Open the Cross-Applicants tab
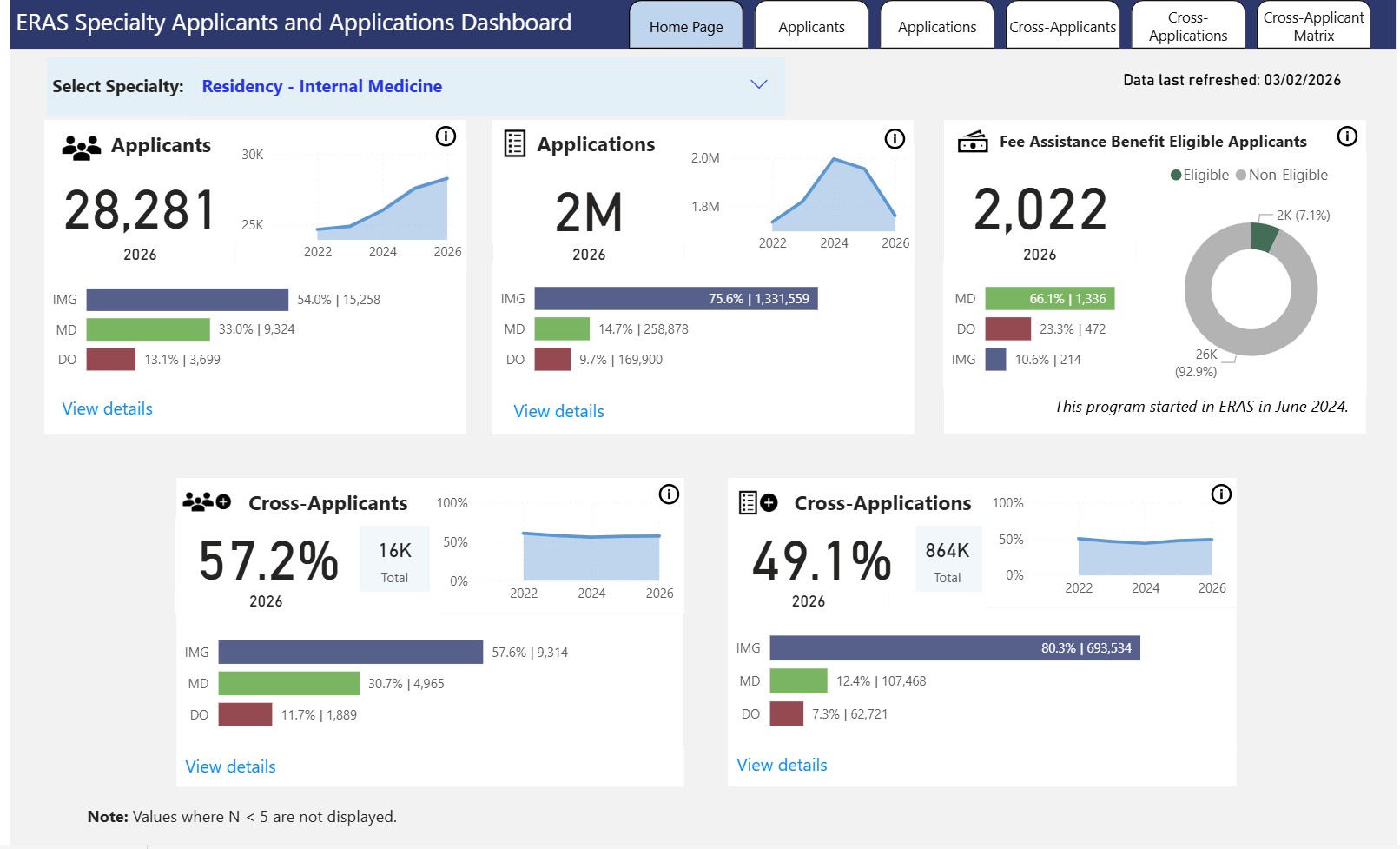Screen dimensions: 1400x849 [1062, 27]
